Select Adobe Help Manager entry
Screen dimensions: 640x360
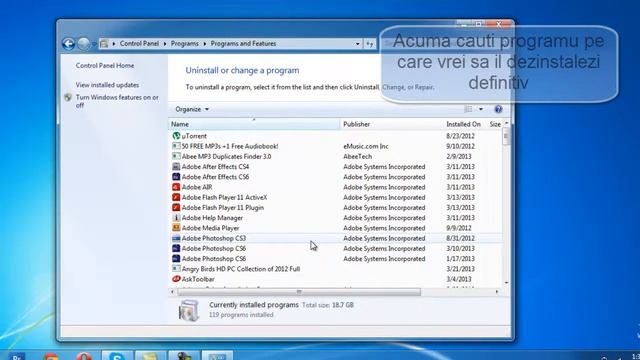(212, 218)
